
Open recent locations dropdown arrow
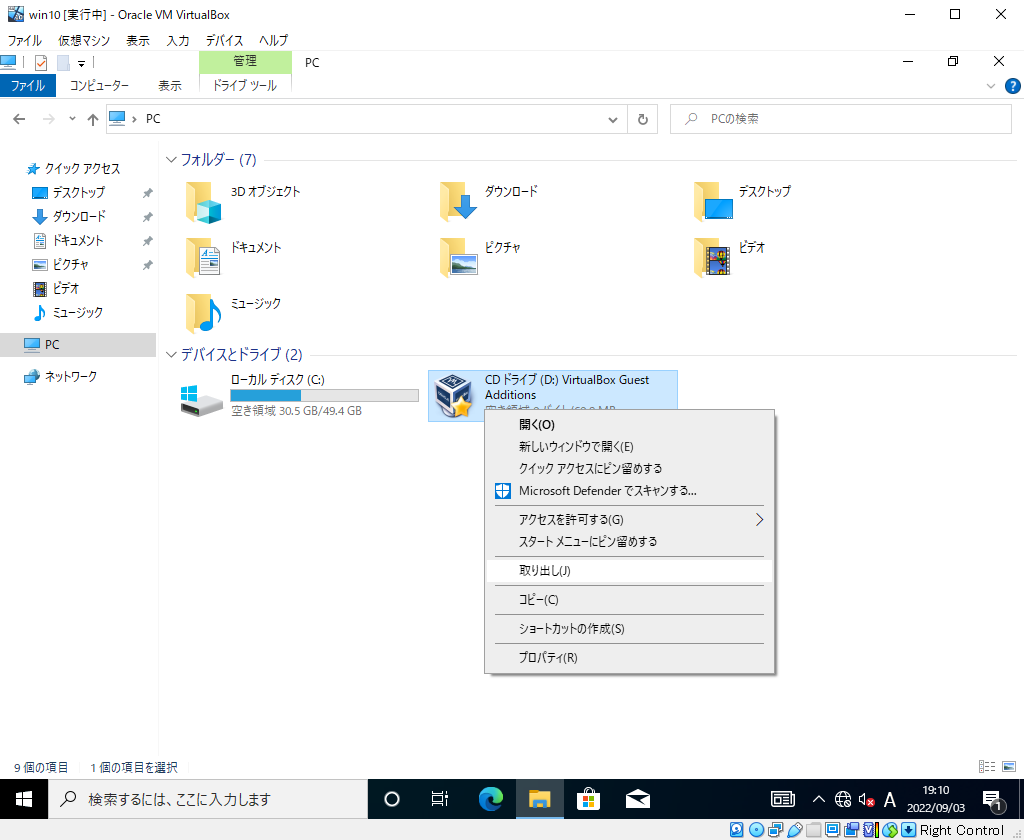tap(72, 119)
